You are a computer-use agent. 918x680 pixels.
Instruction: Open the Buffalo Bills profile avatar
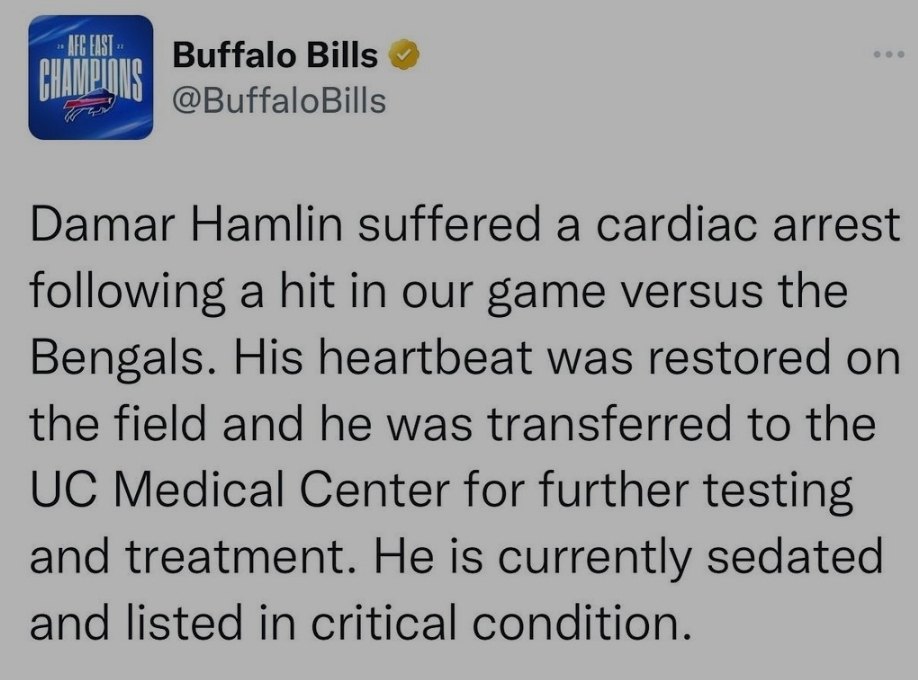coord(91,77)
